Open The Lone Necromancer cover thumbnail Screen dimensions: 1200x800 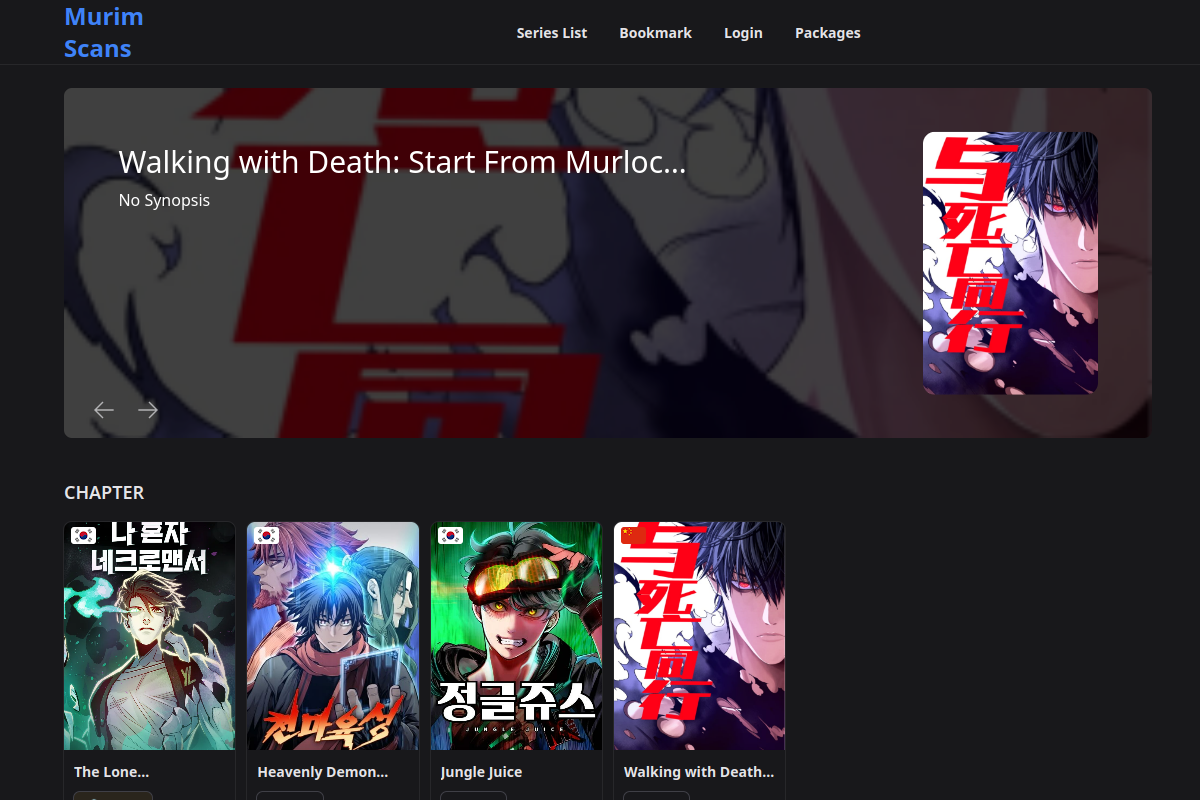point(150,636)
